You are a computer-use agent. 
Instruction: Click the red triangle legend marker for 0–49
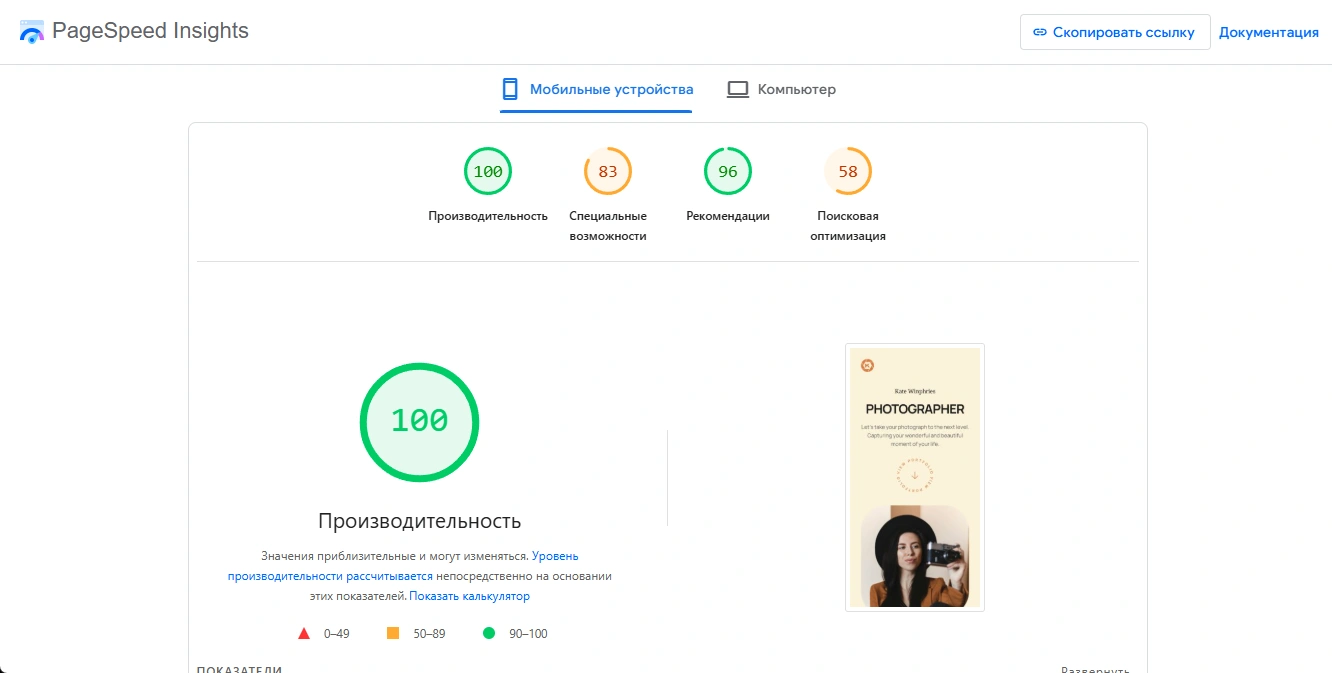[x=304, y=633]
